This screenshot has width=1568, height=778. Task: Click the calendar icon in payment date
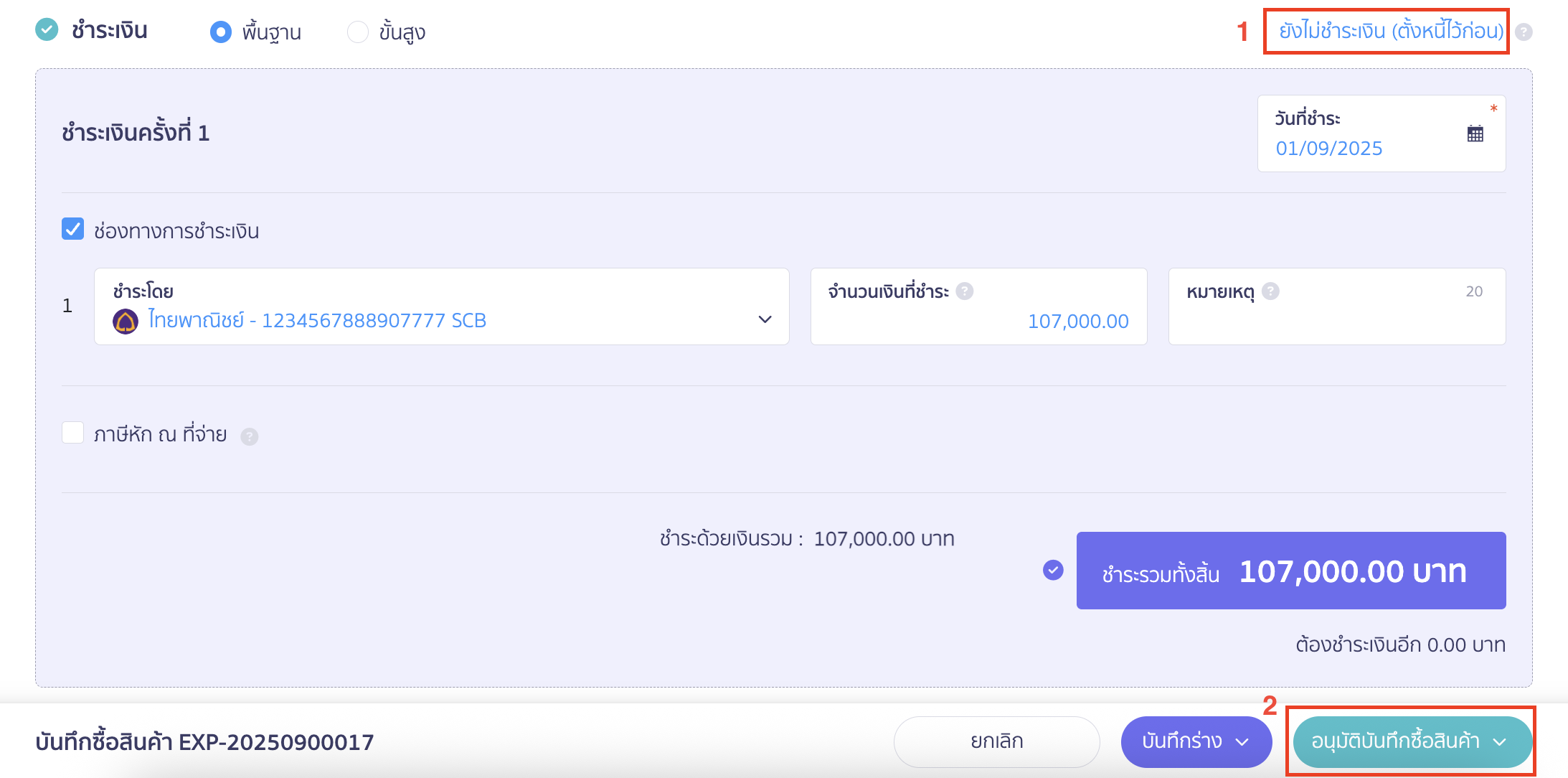1475,133
